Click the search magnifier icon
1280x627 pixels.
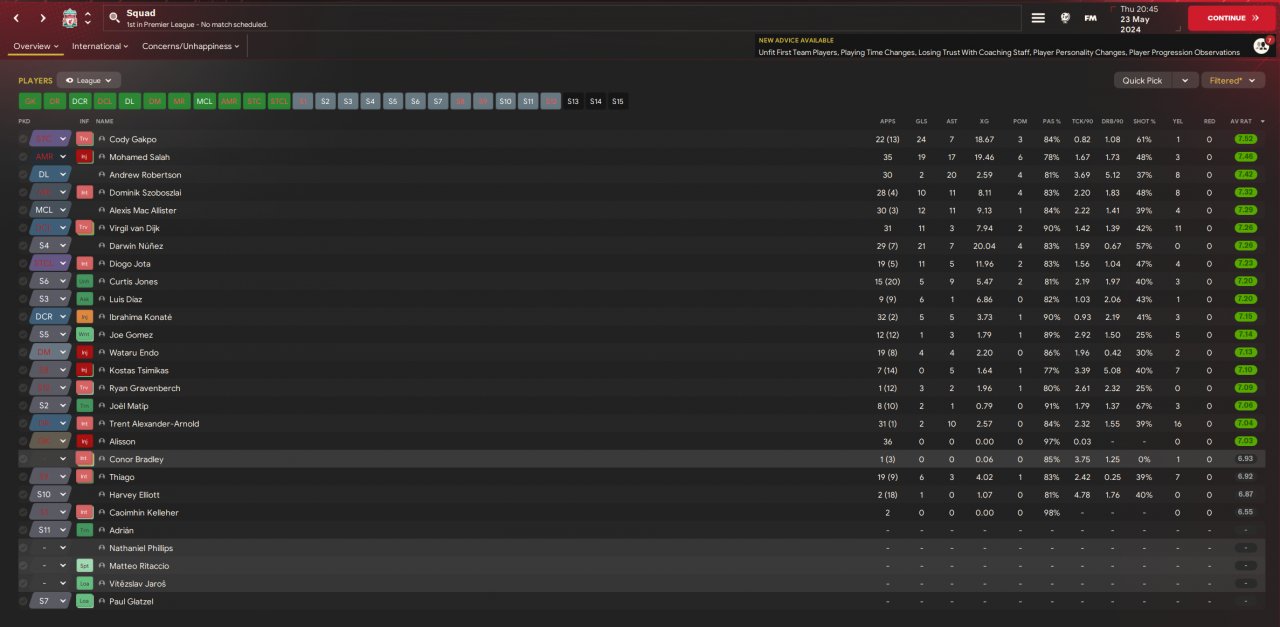pos(114,18)
